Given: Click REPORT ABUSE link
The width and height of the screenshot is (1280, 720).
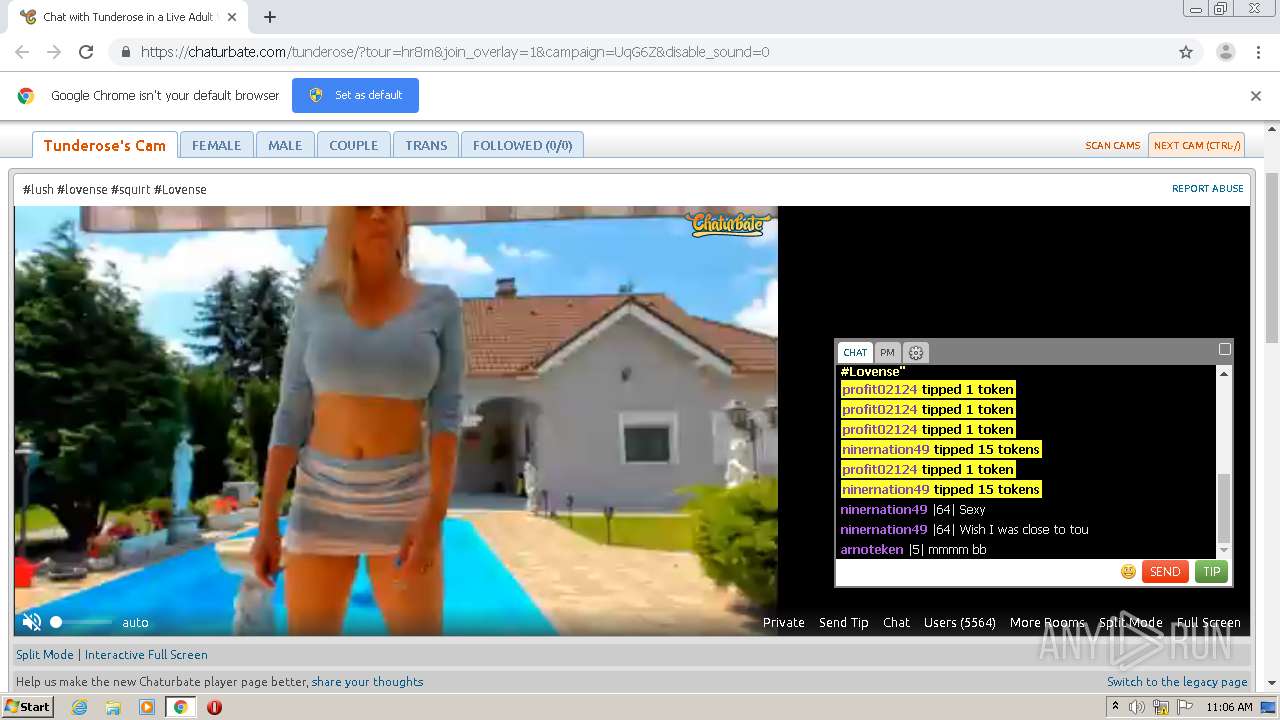Looking at the screenshot, I should click(x=1207, y=188).
